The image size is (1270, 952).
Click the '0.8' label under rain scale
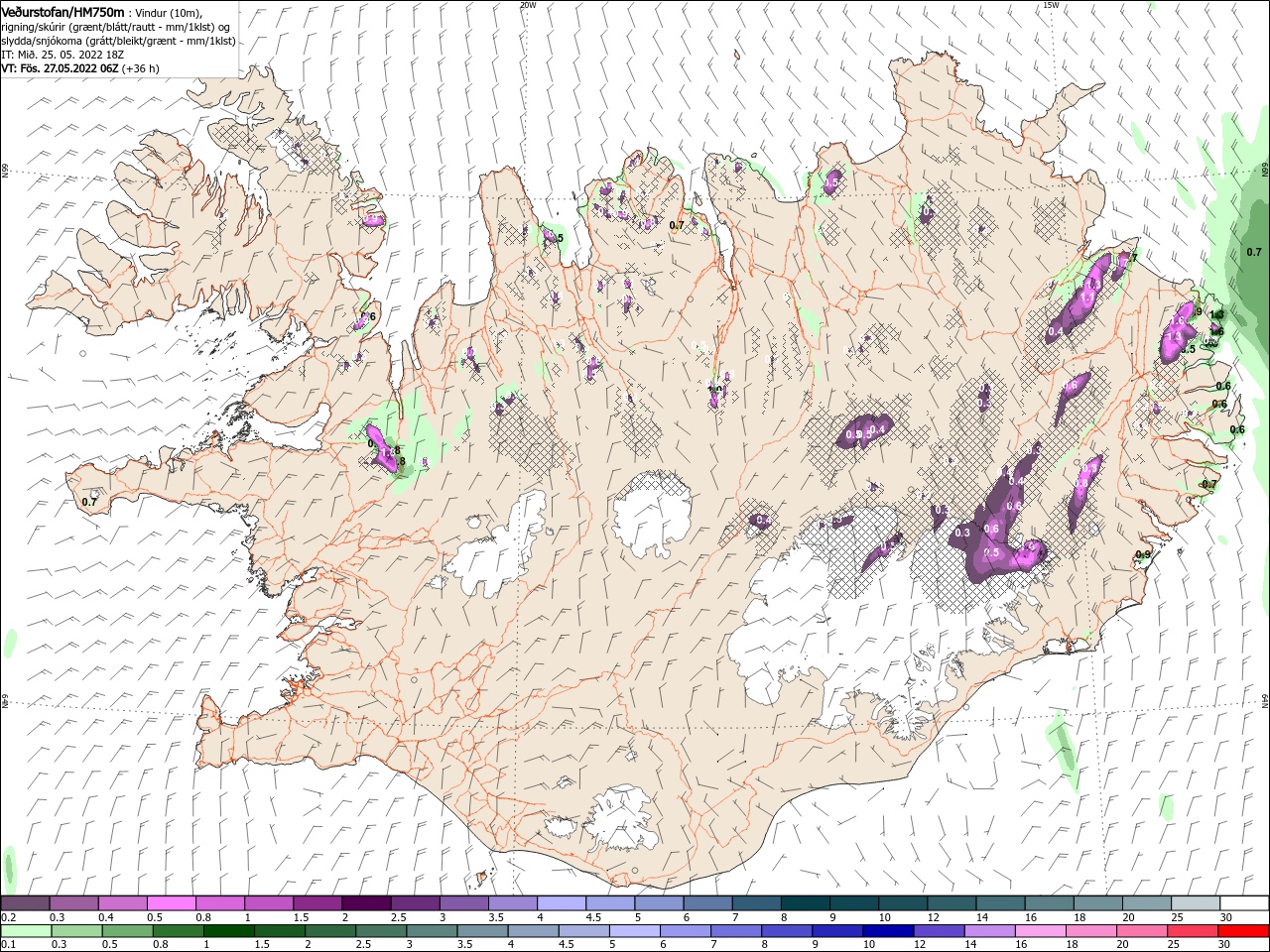point(161,944)
